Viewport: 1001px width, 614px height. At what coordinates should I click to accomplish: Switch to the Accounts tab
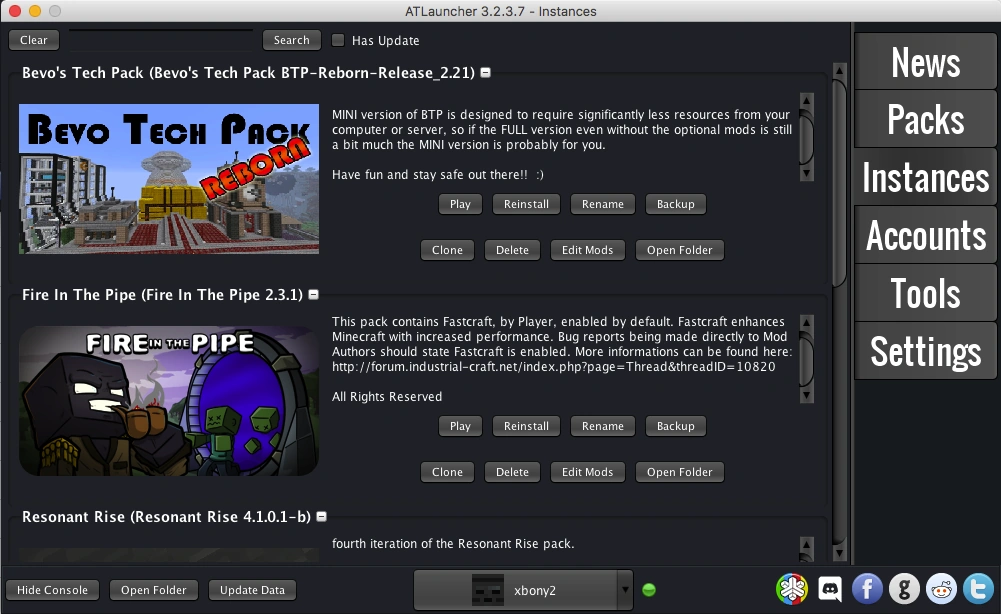click(x=926, y=236)
